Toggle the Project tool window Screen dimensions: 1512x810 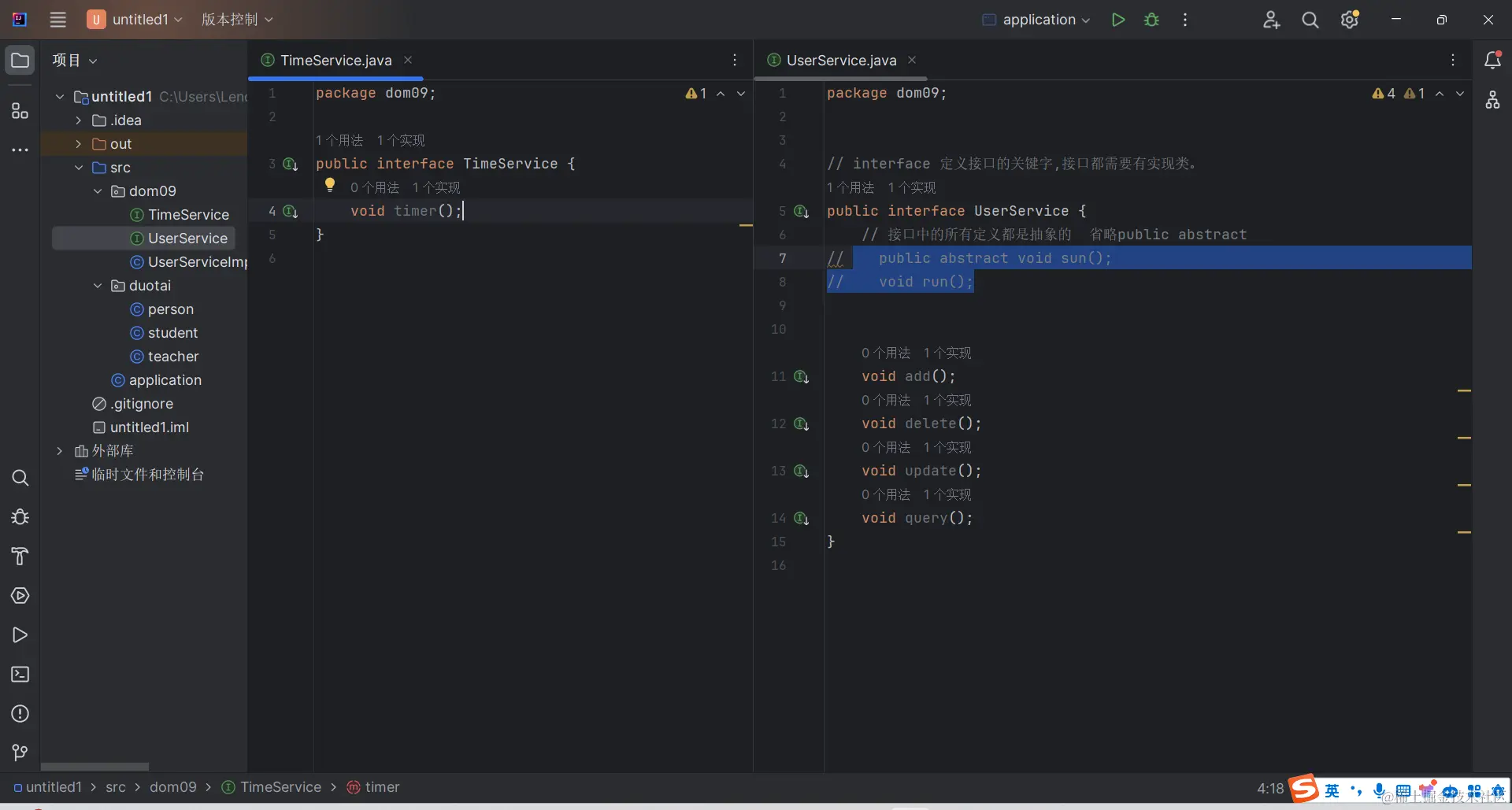click(x=20, y=61)
